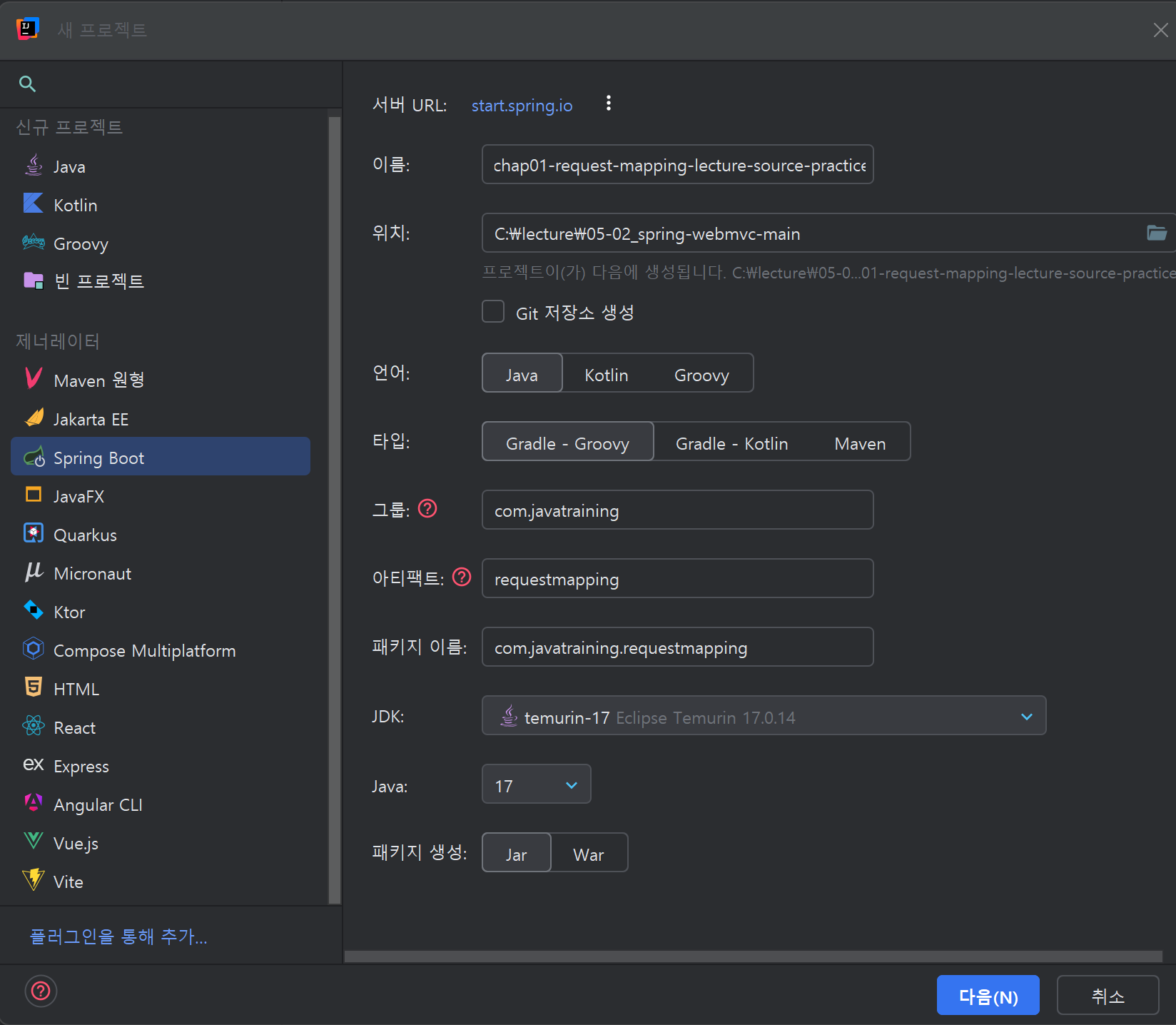
Task: Select Vue.js generator entry
Action: (x=161, y=843)
